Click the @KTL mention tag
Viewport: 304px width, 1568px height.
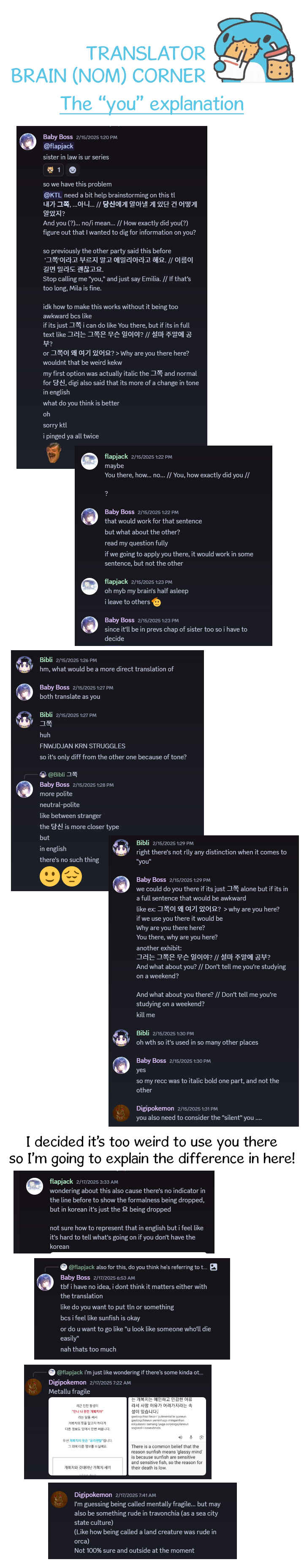[52, 195]
